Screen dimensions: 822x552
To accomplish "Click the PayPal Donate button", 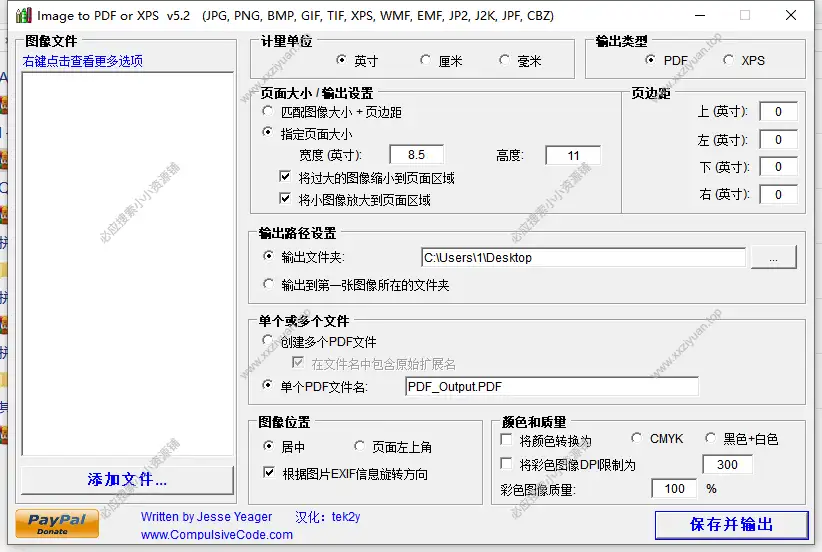I will point(57,523).
